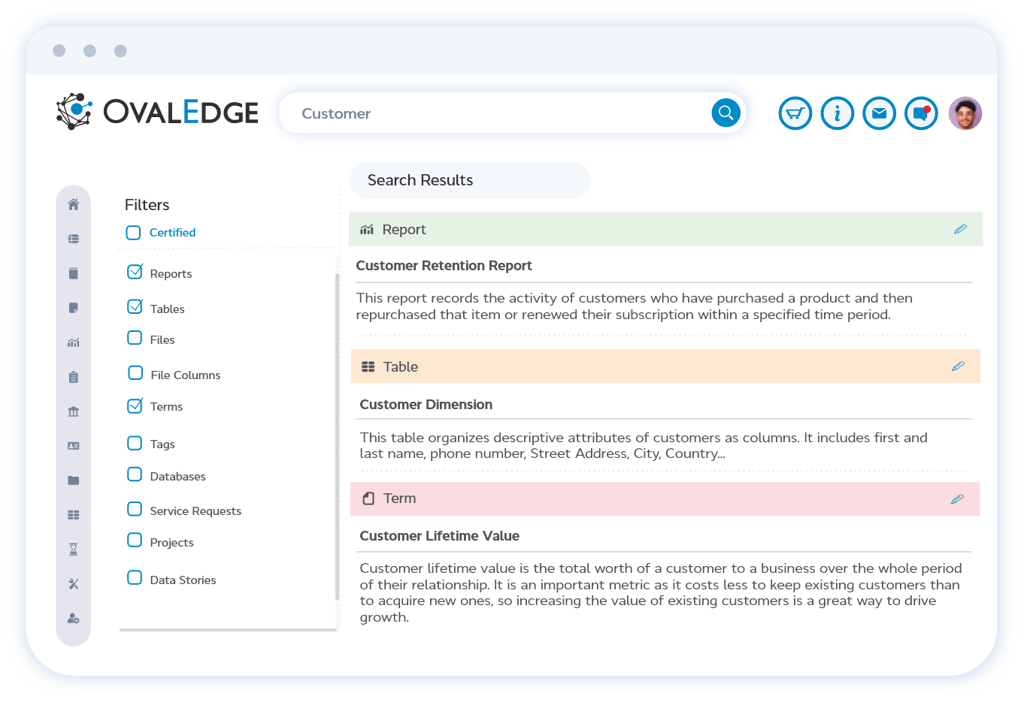
Task: Enable the Databases filter
Action: 132,476
